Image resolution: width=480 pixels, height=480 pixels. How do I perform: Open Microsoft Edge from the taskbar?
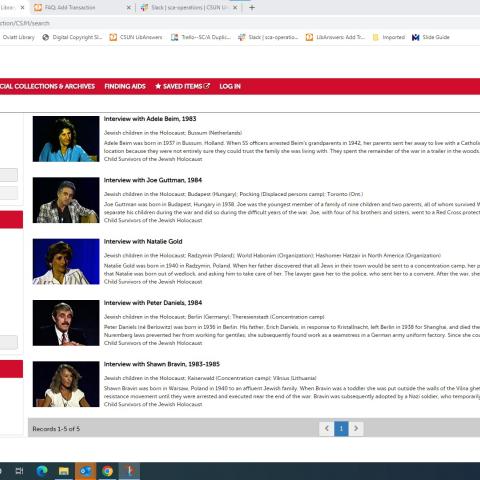point(42,471)
